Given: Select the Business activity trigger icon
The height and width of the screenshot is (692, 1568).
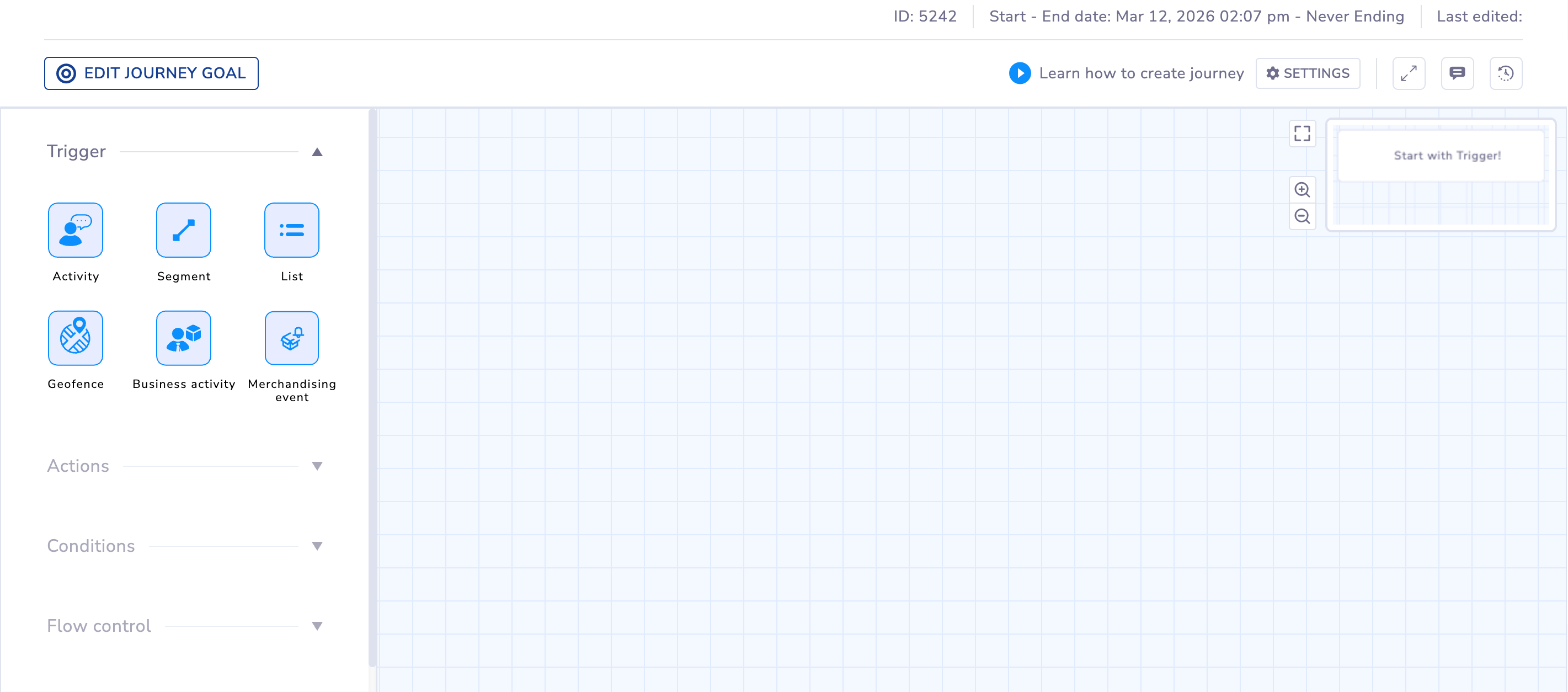Looking at the screenshot, I should pos(183,338).
